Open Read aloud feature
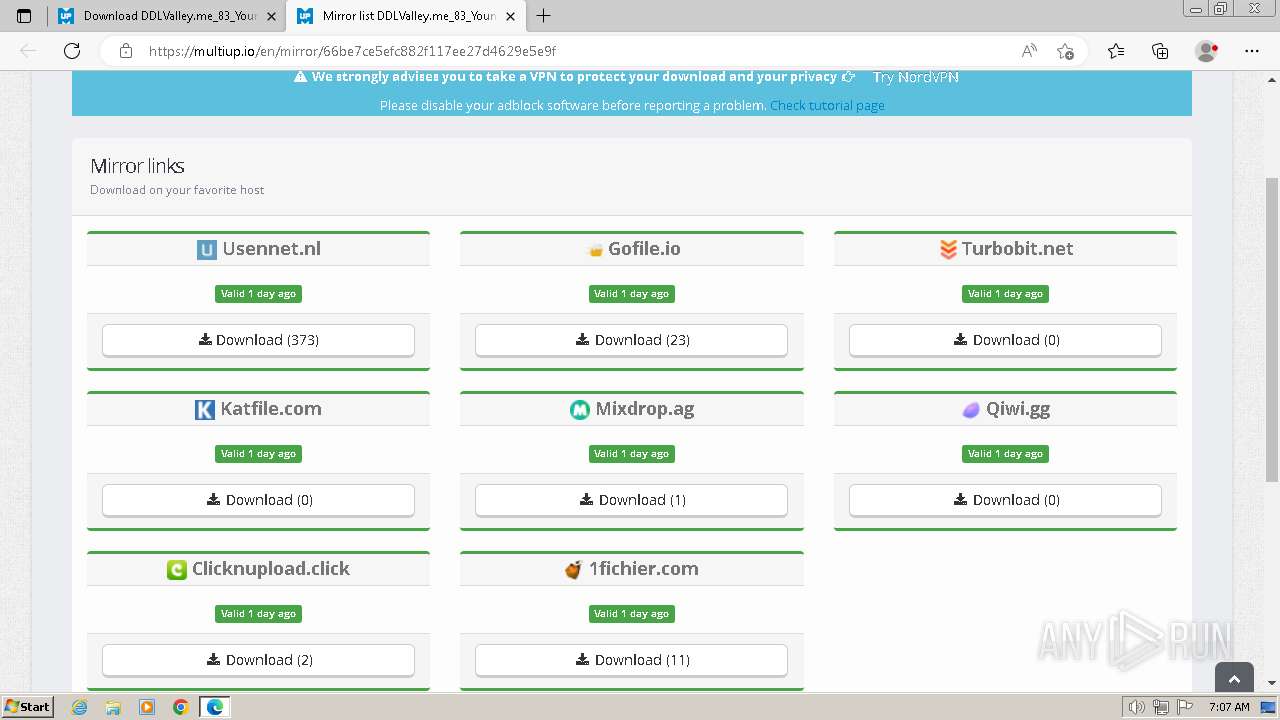The image size is (1280, 720). 1029,51
